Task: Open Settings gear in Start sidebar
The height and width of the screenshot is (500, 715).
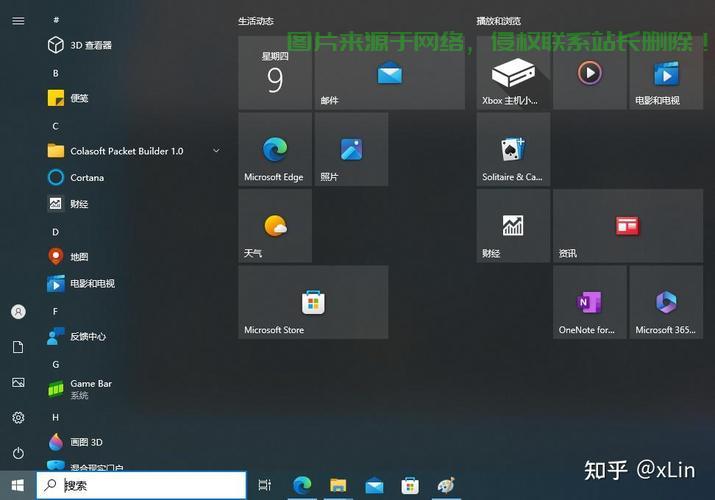Action: pyautogui.click(x=18, y=418)
